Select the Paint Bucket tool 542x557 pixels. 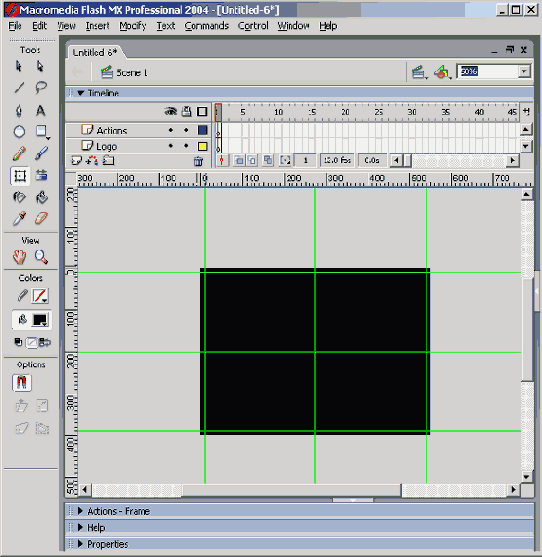42,197
